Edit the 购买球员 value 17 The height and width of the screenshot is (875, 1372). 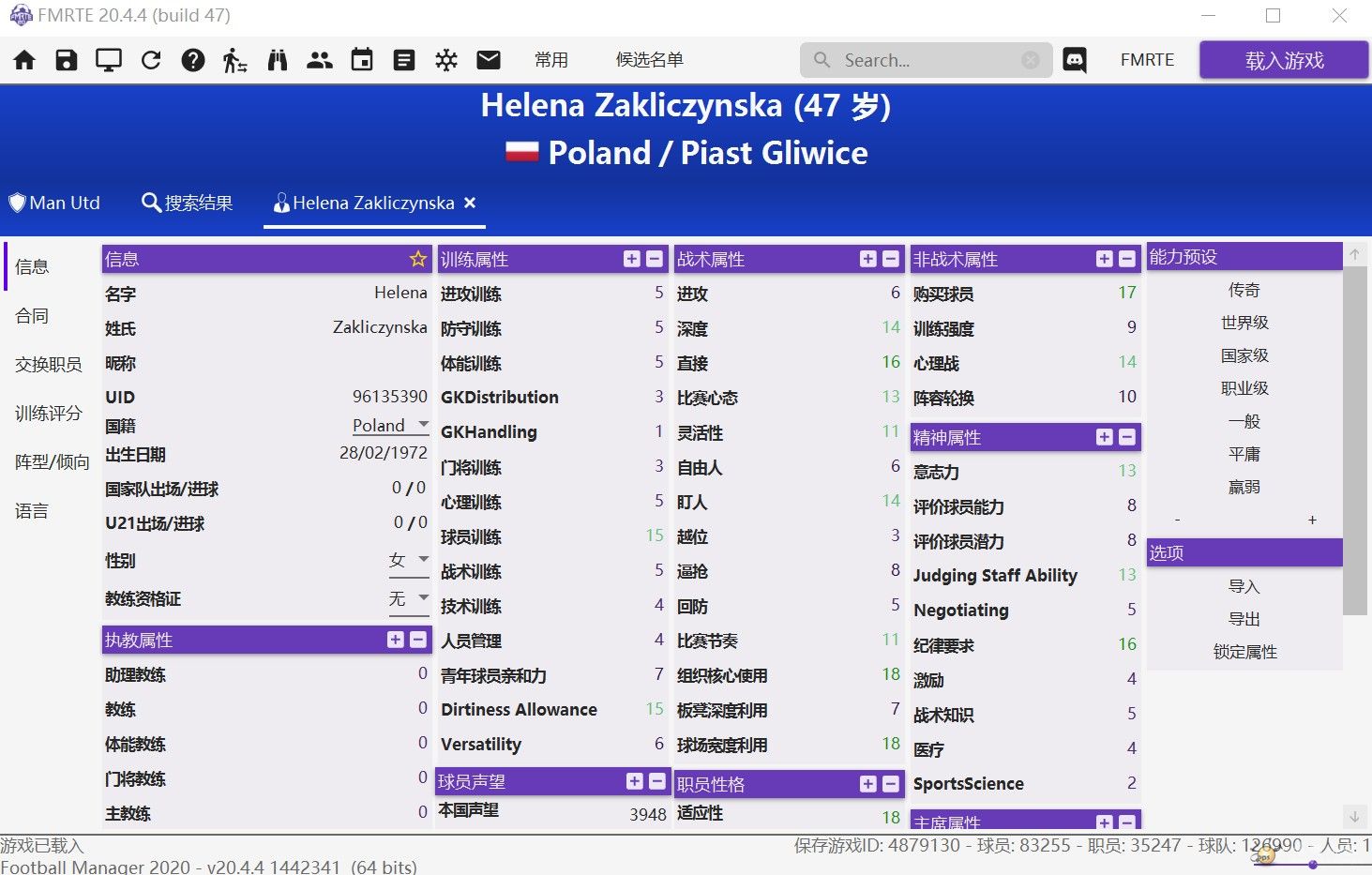click(x=1127, y=293)
